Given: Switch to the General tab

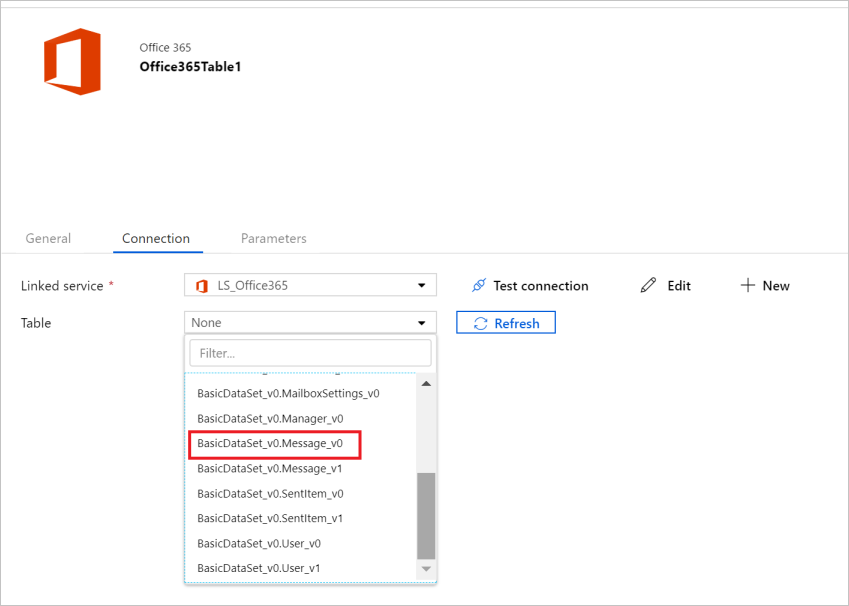Looking at the screenshot, I should [48, 238].
